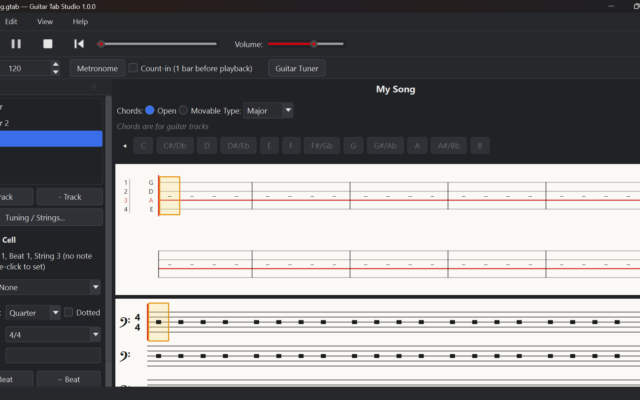Screen dimensions: 640x400
Task: Open the Help menu
Action: click(80, 22)
